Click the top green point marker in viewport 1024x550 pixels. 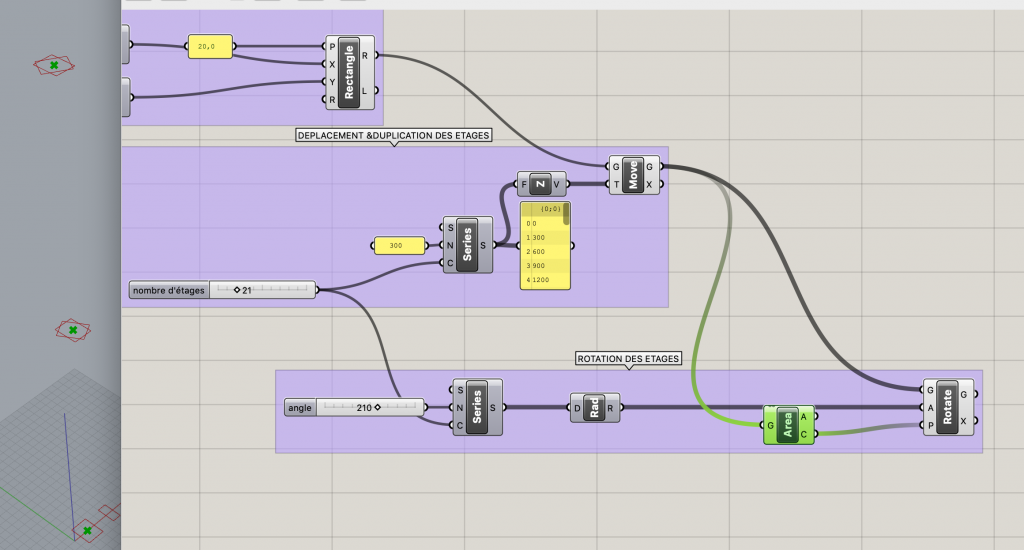54,65
